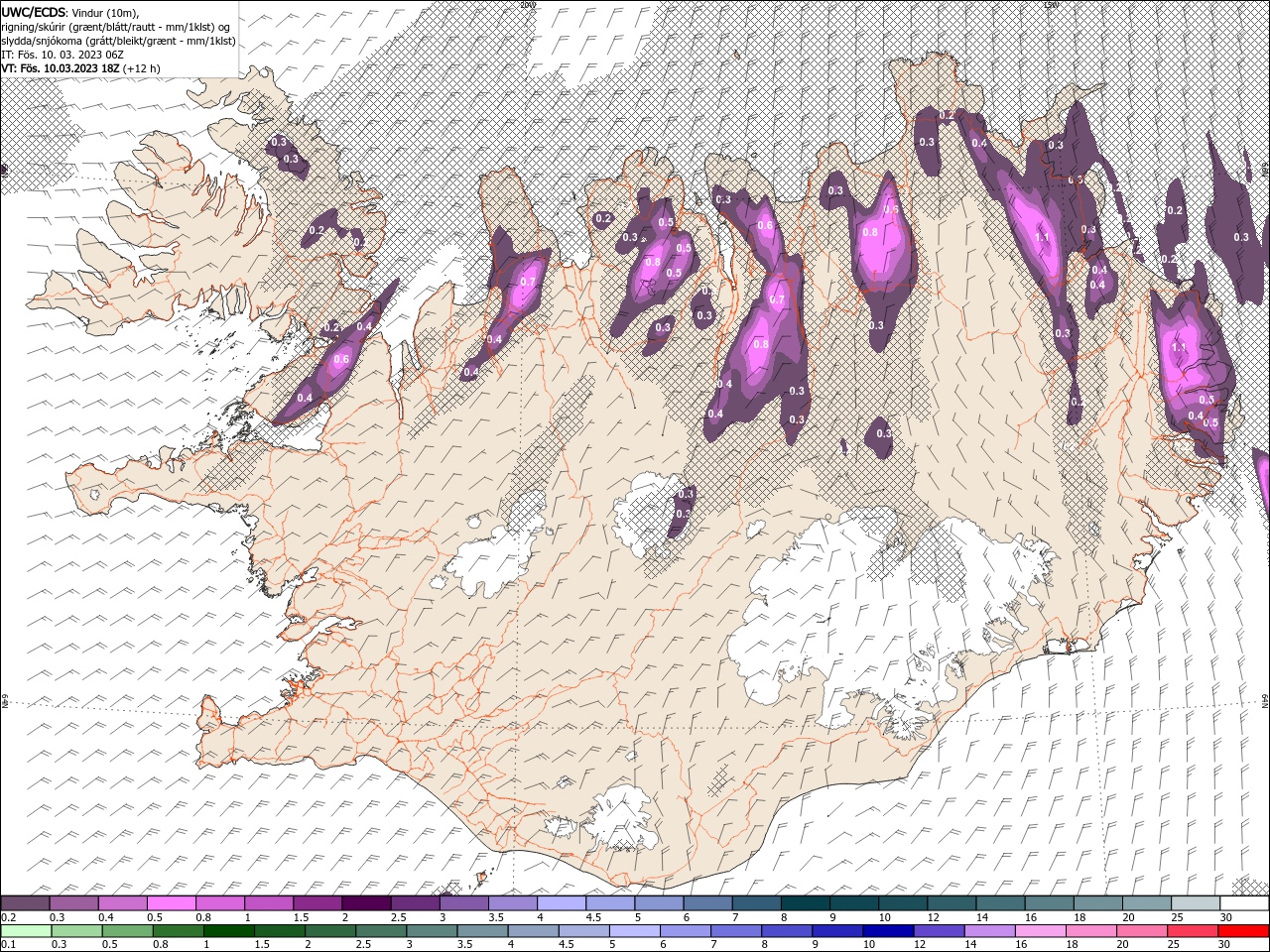The width and height of the screenshot is (1270, 952).
Task: Select top color bar swatch between 3 and 3.5
Action: [464, 902]
